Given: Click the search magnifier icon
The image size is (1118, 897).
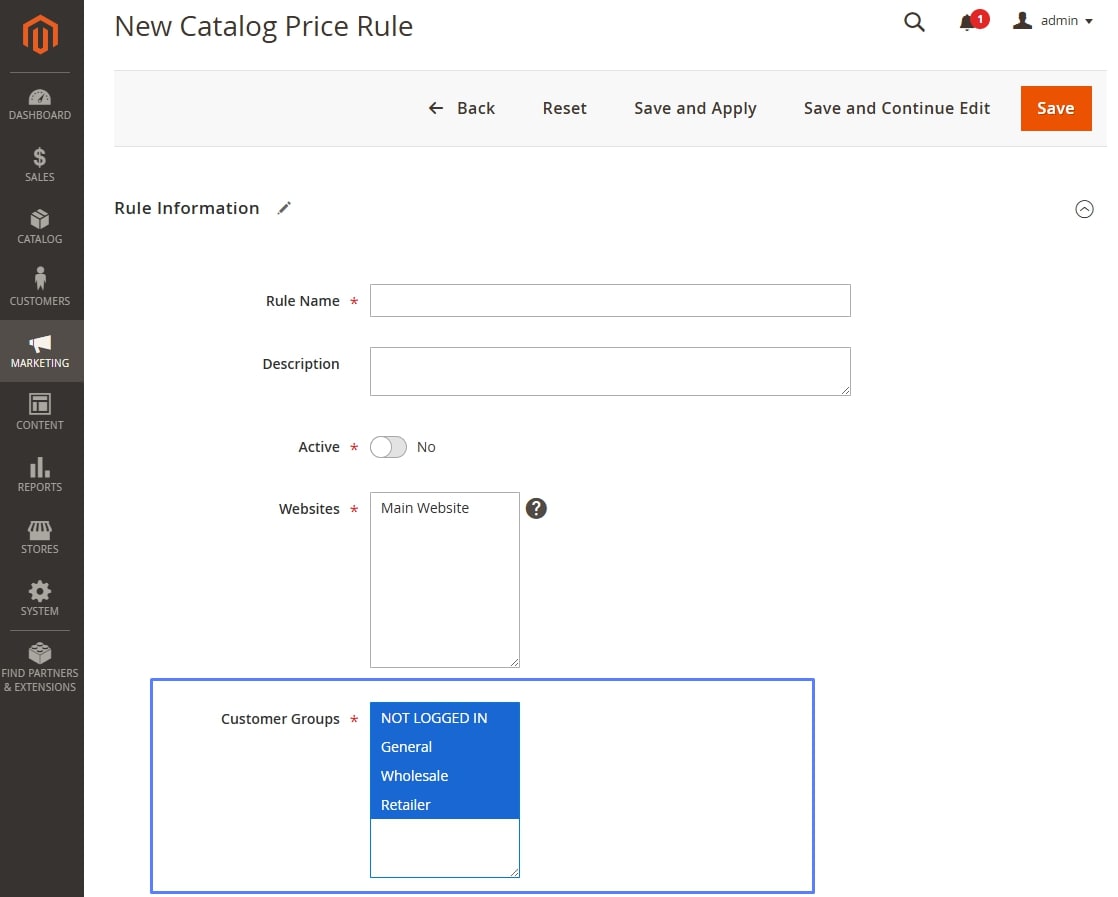Looking at the screenshot, I should pos(914,22).
